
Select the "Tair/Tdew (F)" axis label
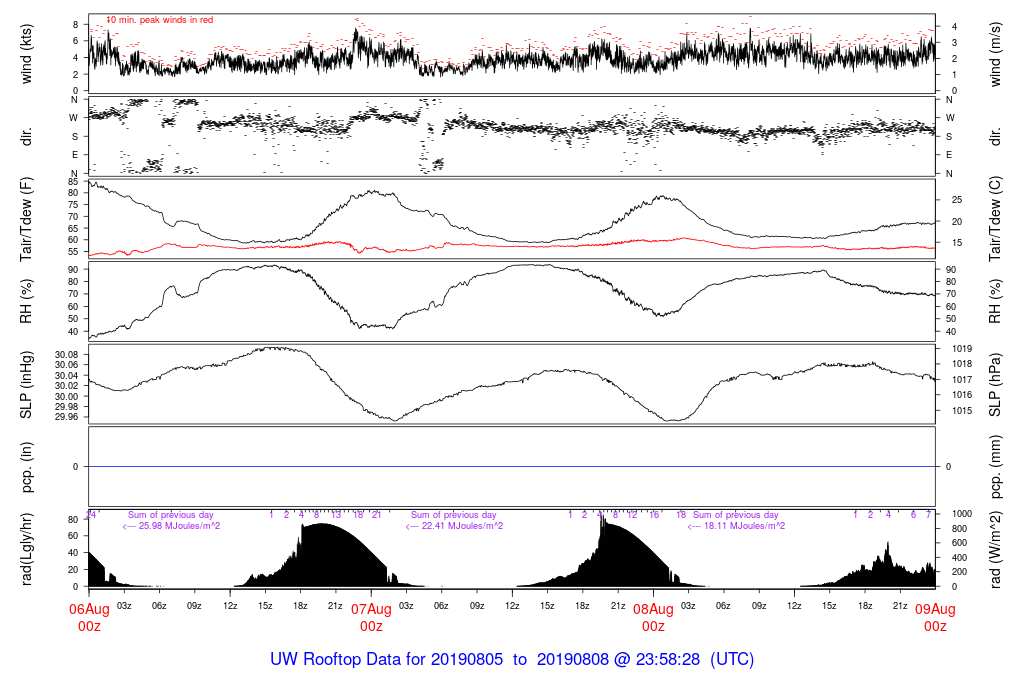pyautogui.click(x=27, y=219)
